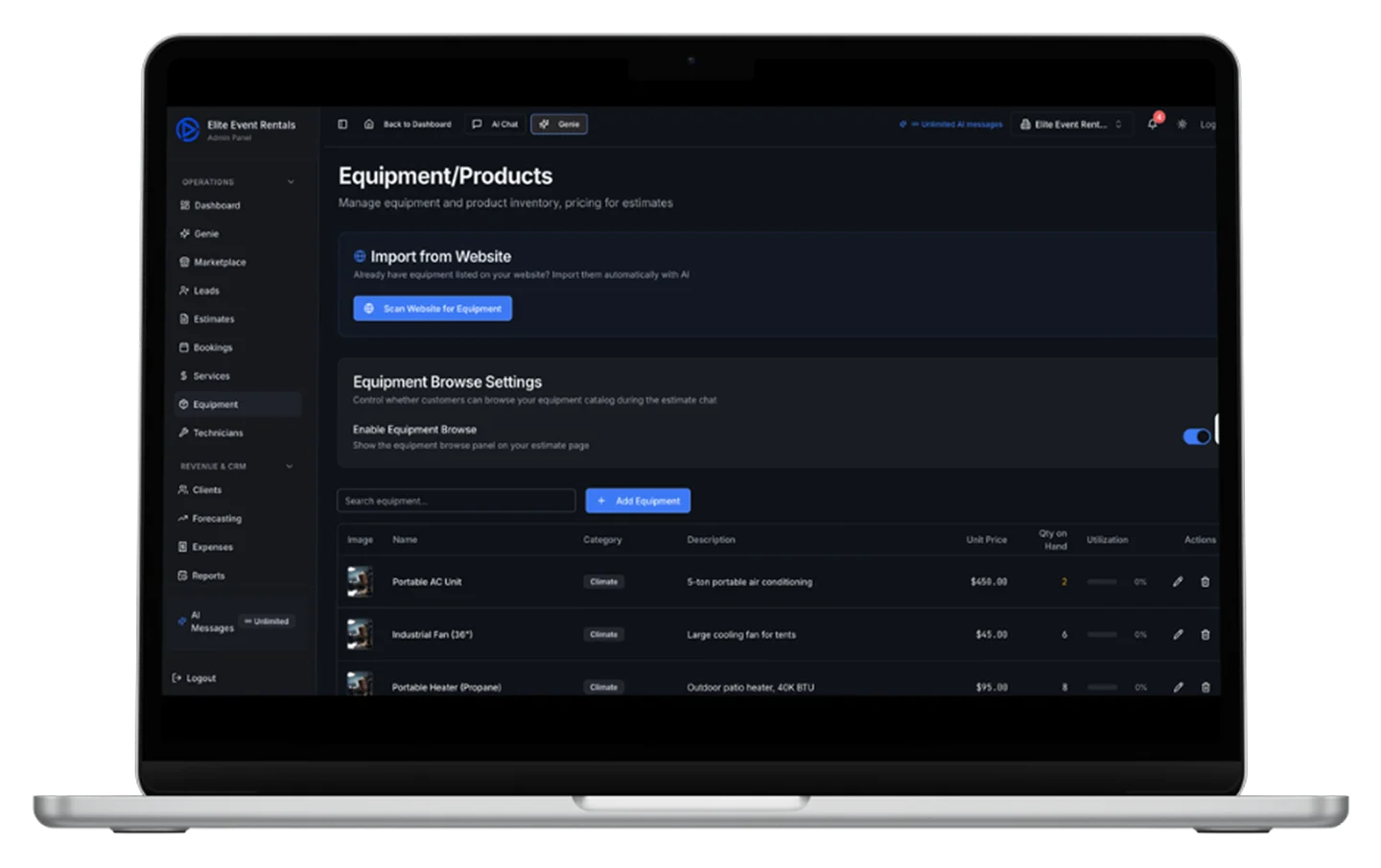The width and height of the screenshot is (1381, 868).
Task: Open the notifications bell icon
Action: (x=1152, y=124)
